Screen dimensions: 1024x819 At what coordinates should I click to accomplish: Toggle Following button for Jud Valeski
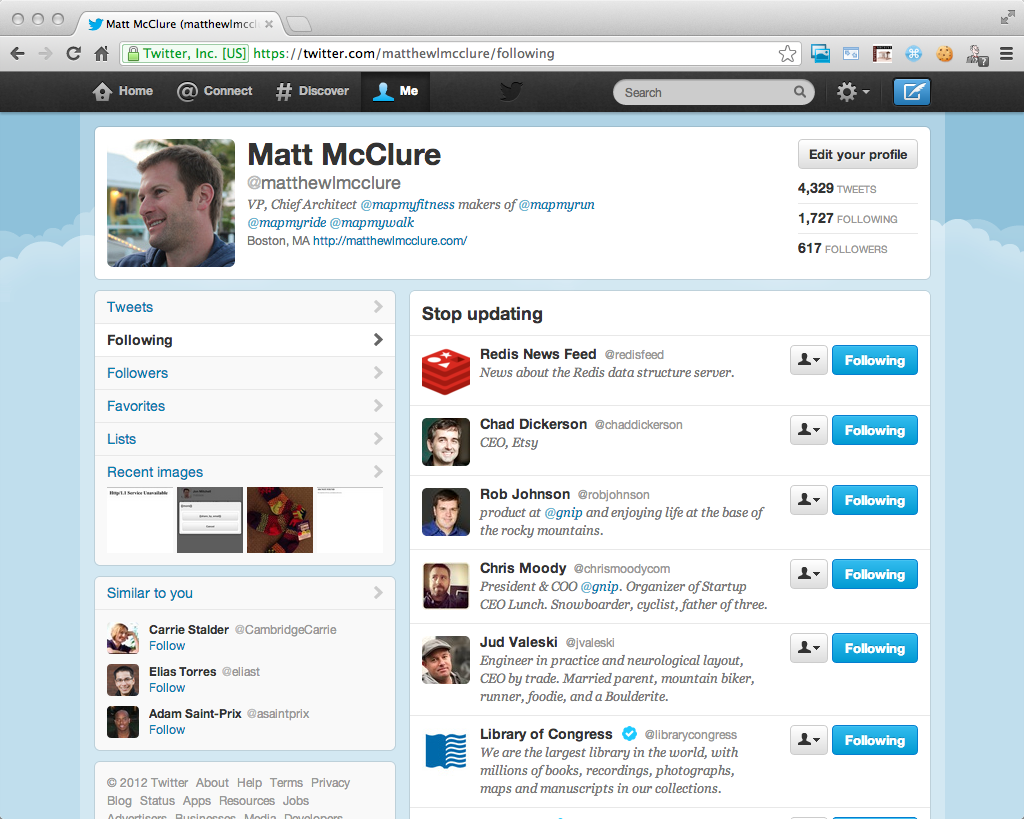click(874, 649)
